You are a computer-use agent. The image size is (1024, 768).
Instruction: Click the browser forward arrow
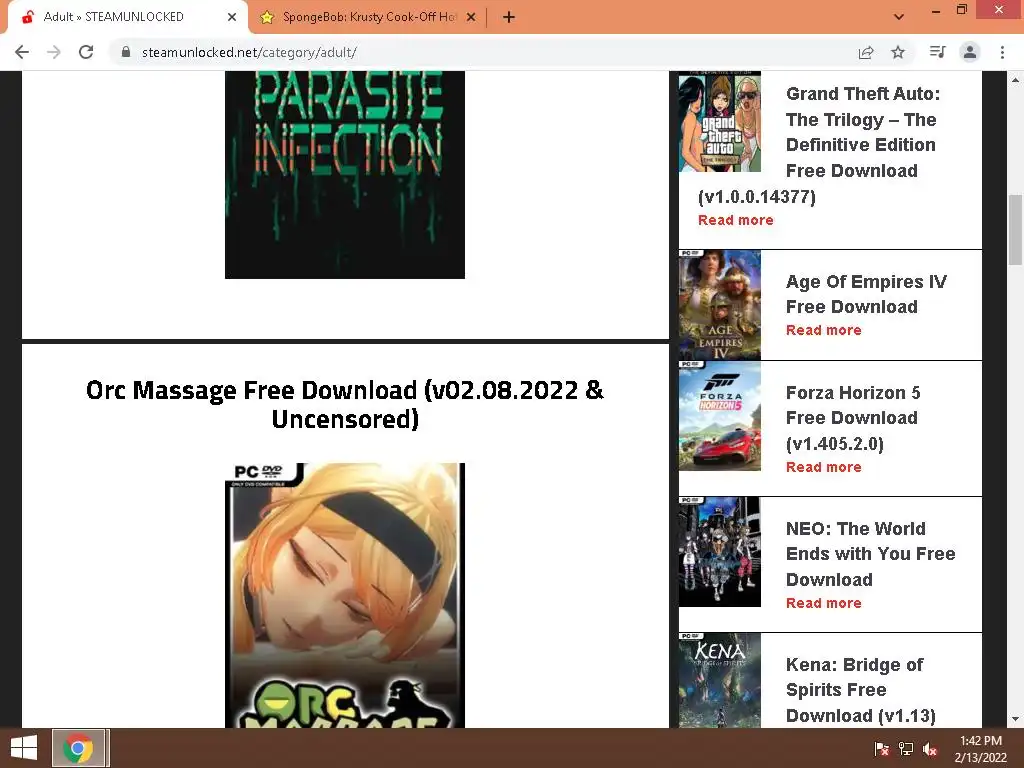coord(54,52)
